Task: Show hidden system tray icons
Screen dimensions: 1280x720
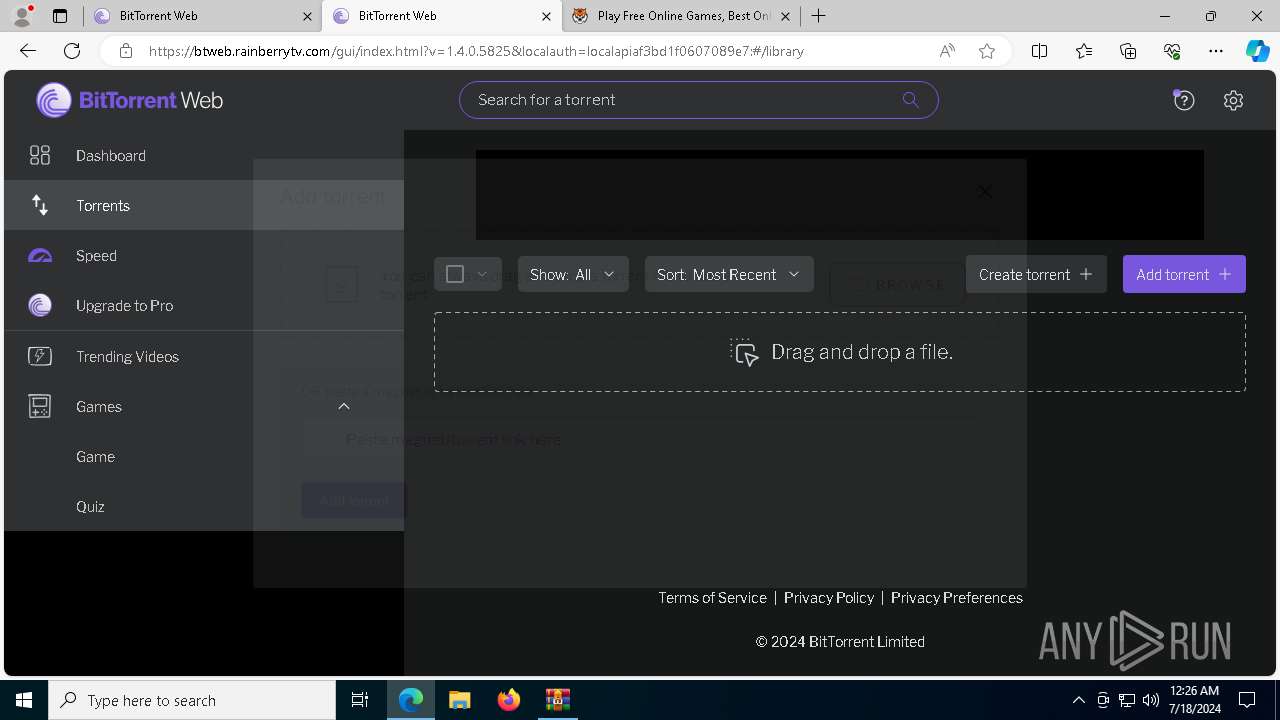Action: 1078,700
